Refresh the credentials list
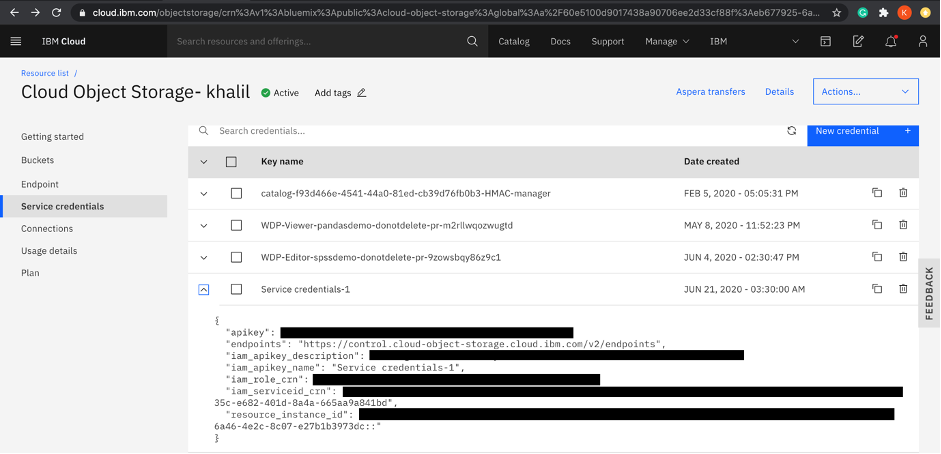The image size is (941, 454). tap(792, 131)
